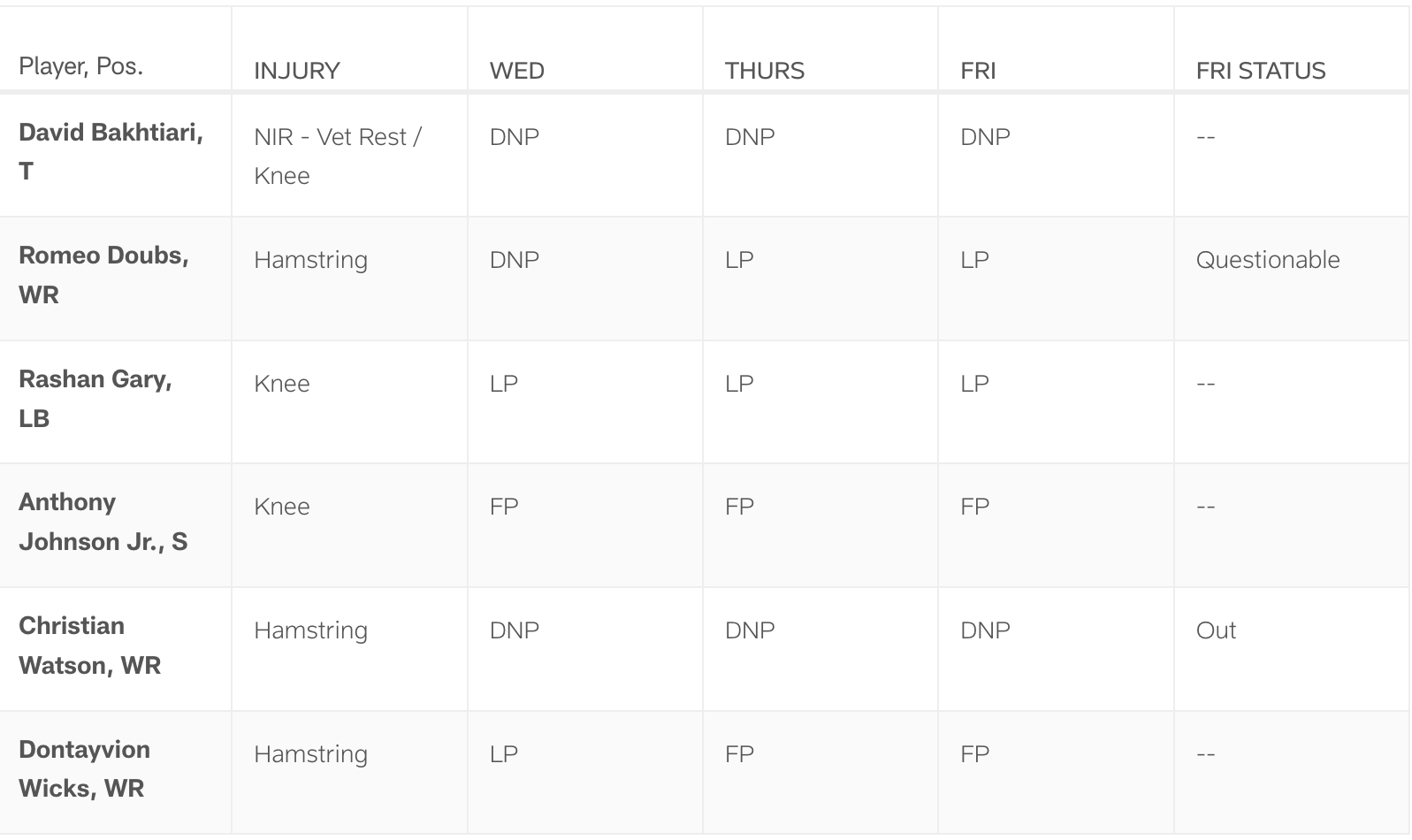
Task: Click the Player, Pos. header
Action: point(80,66)
